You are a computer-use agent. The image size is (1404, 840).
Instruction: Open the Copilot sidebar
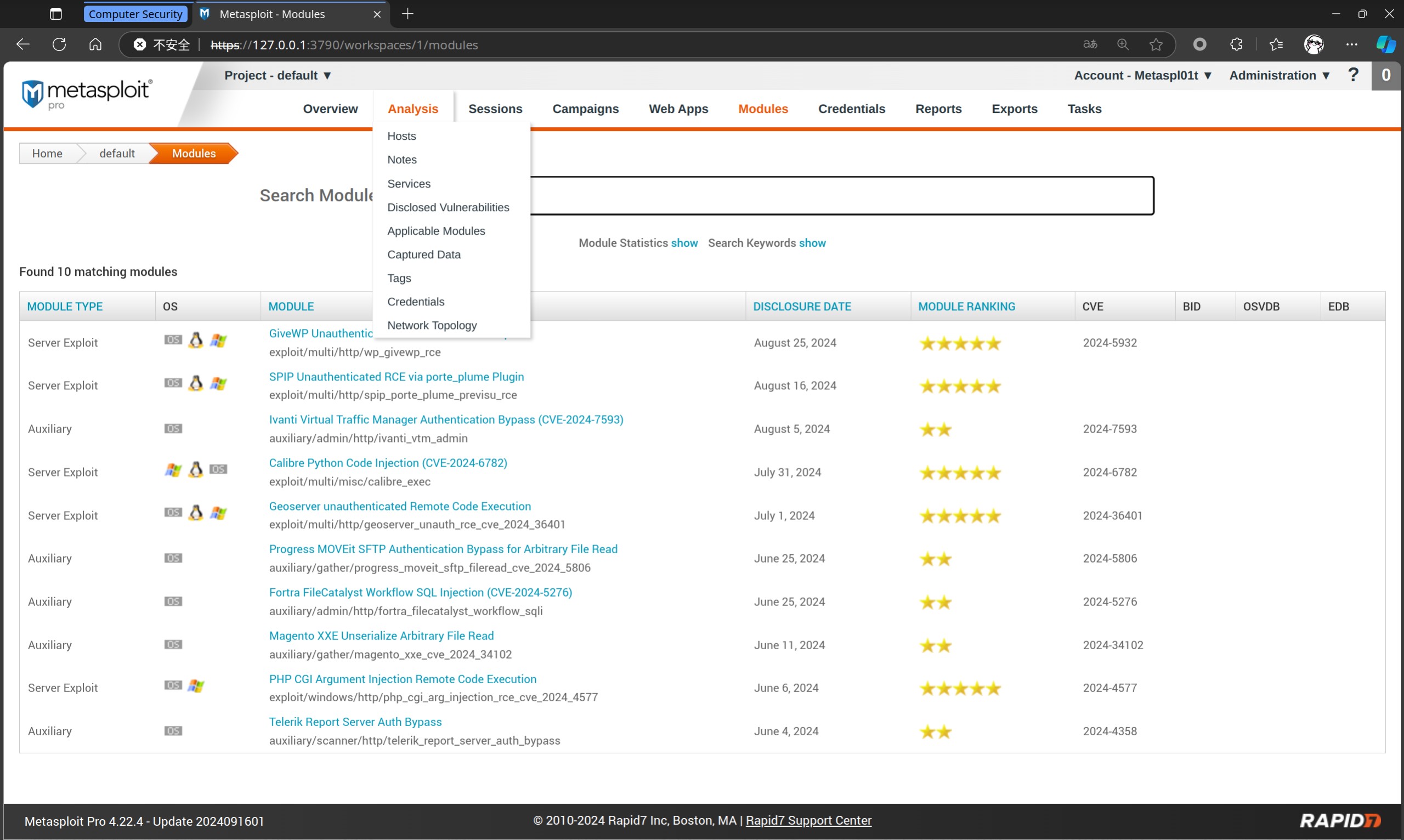(1385, 44)
